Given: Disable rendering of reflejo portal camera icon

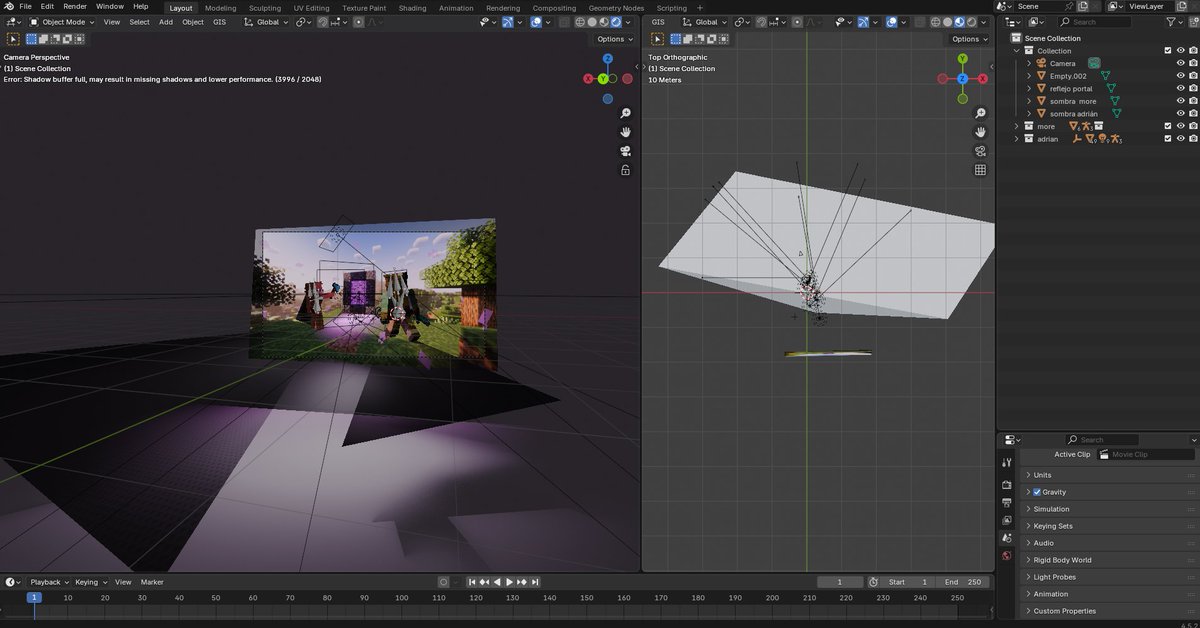Looking at the screenshot, I should [x=1194, y=88].
